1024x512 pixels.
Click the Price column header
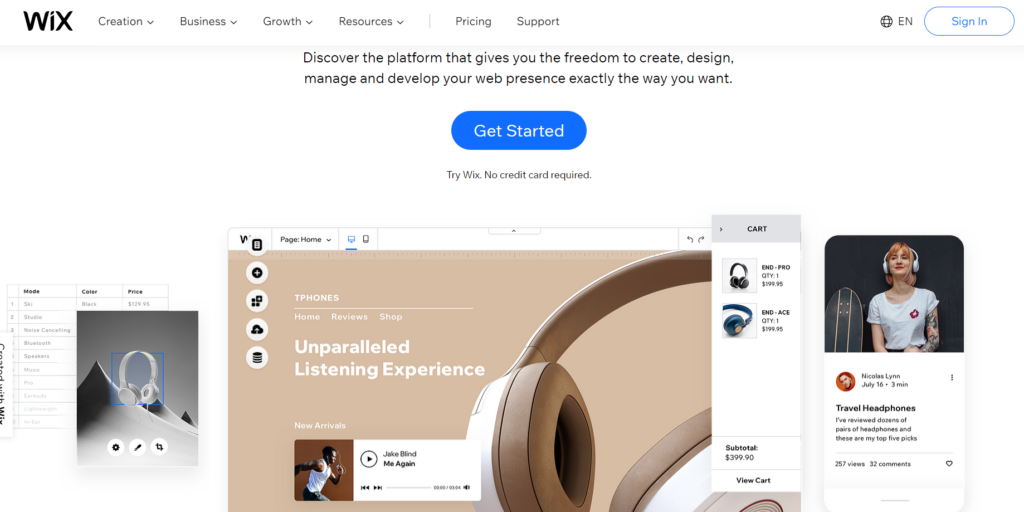point(135,291)
